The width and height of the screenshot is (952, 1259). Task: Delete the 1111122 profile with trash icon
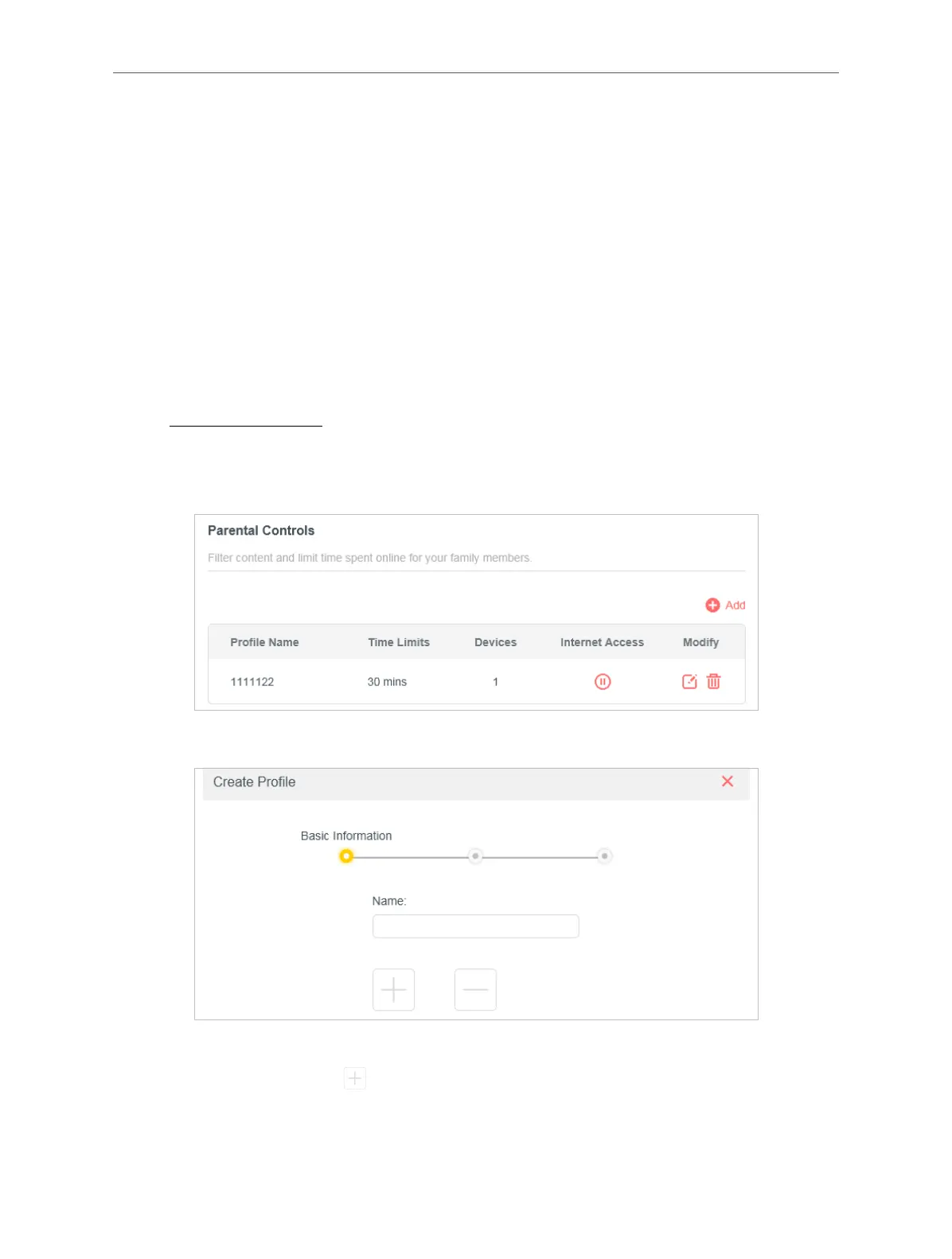tap(714, 682)
